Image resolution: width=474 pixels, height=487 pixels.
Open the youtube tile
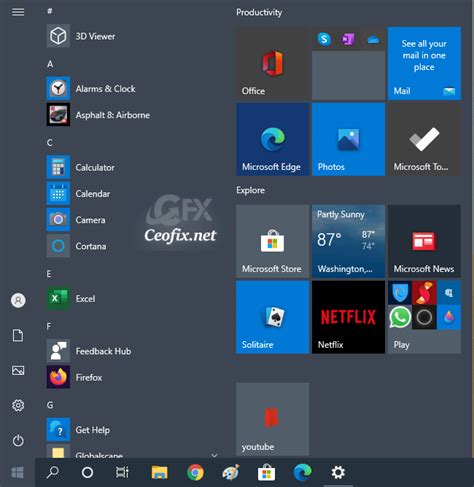click(x=272, y=419)
